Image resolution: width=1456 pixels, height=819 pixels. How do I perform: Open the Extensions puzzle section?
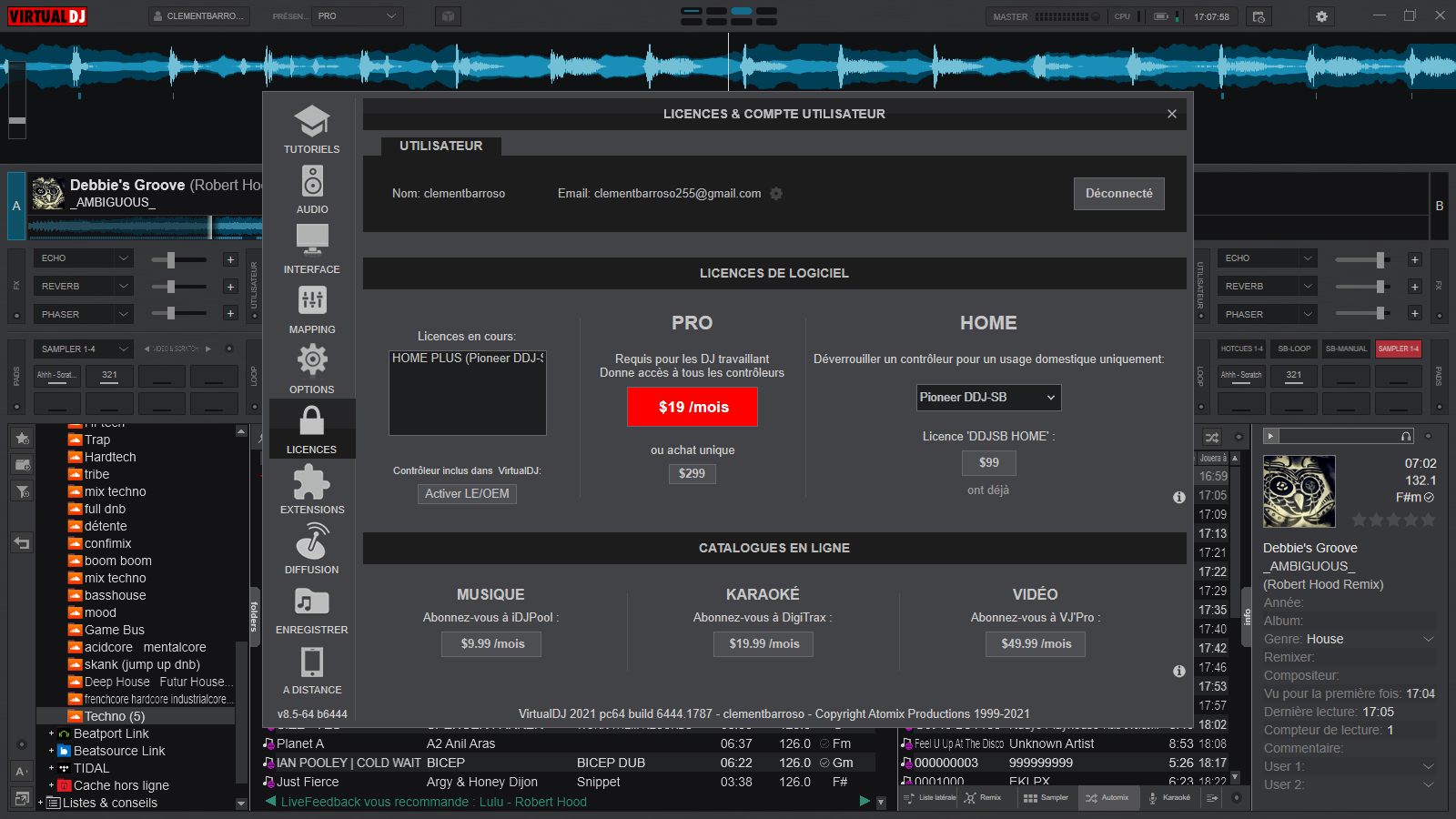click(x=312, y=490)
